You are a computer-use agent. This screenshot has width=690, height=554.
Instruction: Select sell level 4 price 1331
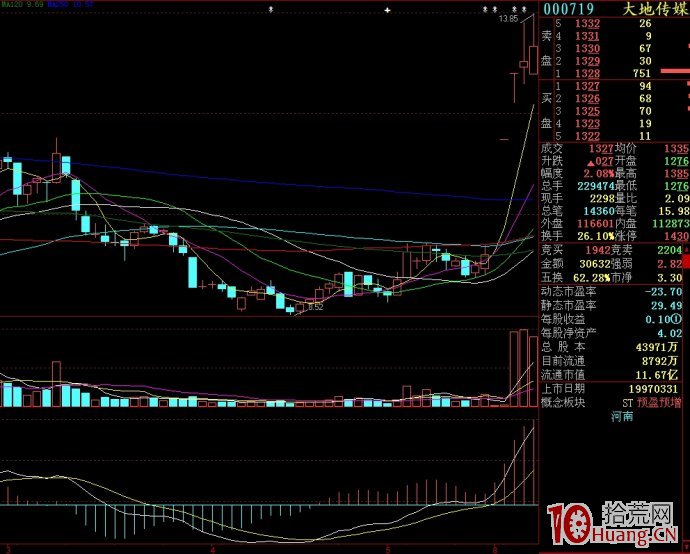pyautogui.click(x=587, y=36)
